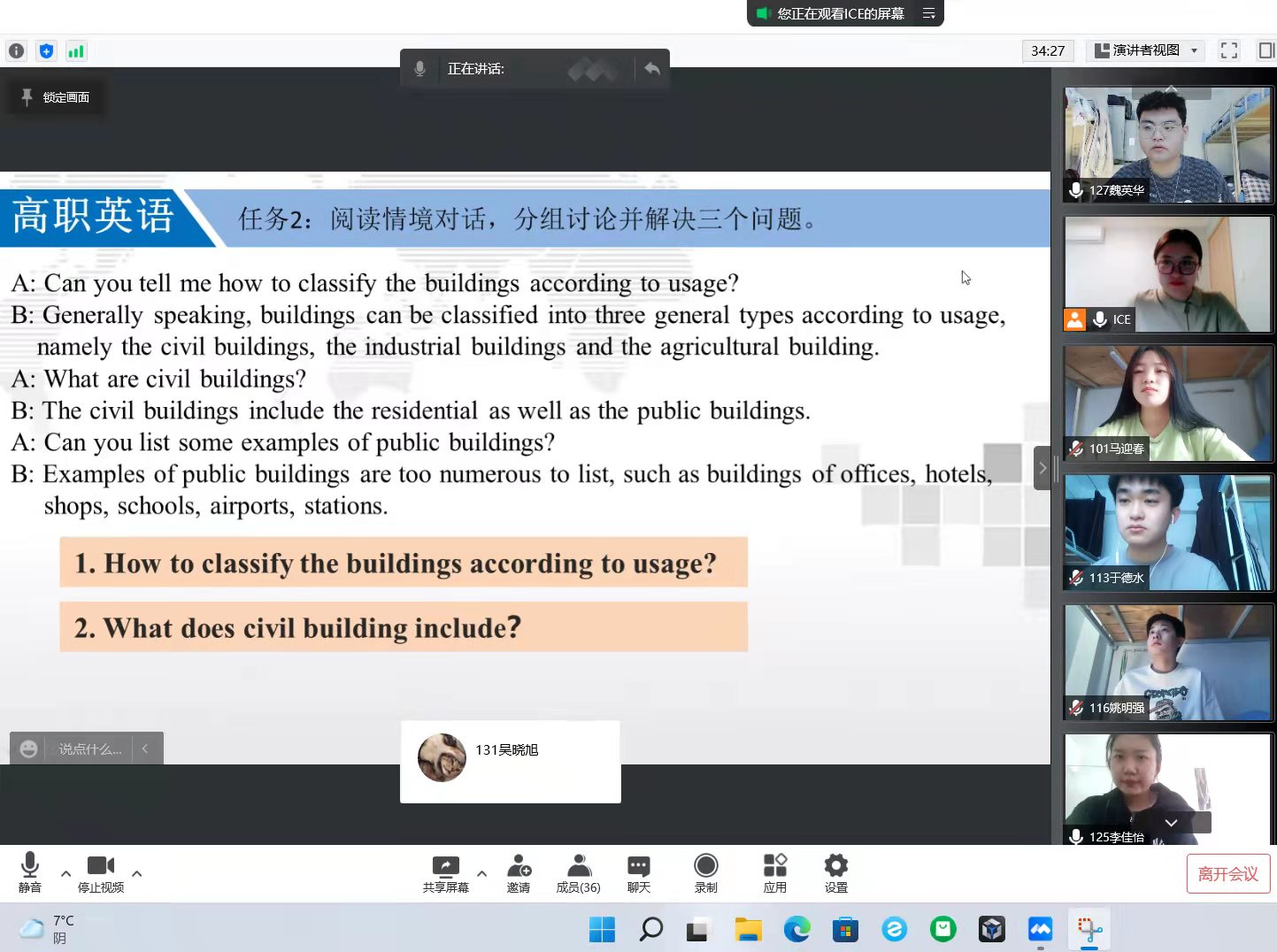Open the Members (成员) list

click(x=578, y=872)
